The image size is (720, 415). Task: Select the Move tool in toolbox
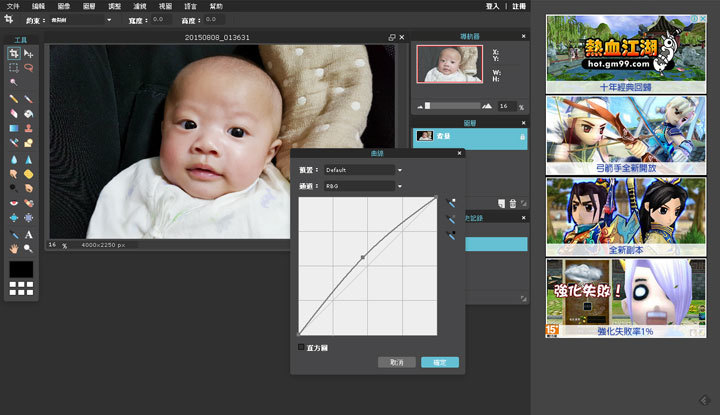[29, 53]
